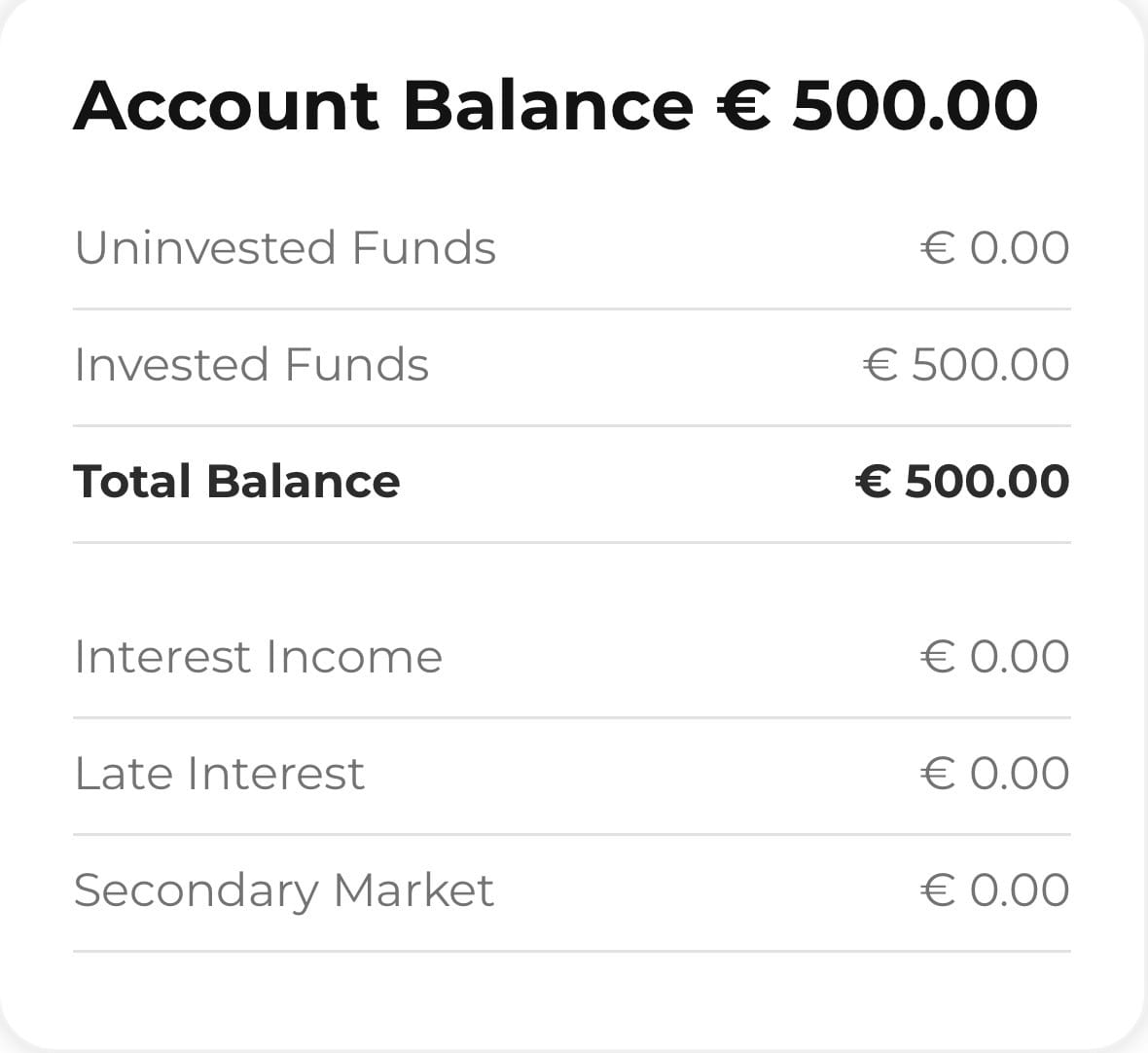The height and width of the screenshot is (1053, 1148).
Task: Click the euro symbol in Invested Funds row
Action: point(880,365)
